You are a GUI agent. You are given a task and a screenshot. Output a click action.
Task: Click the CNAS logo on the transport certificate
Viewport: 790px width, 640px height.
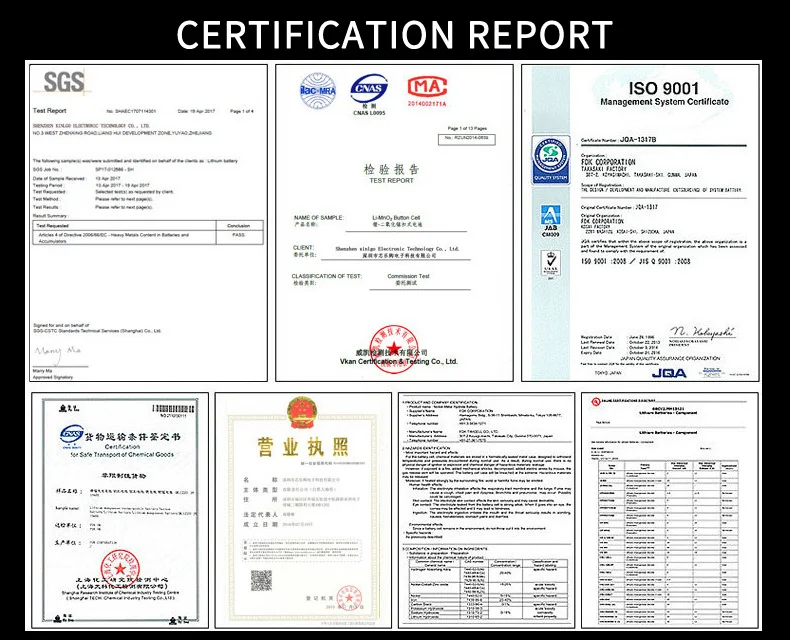(72, 434)
